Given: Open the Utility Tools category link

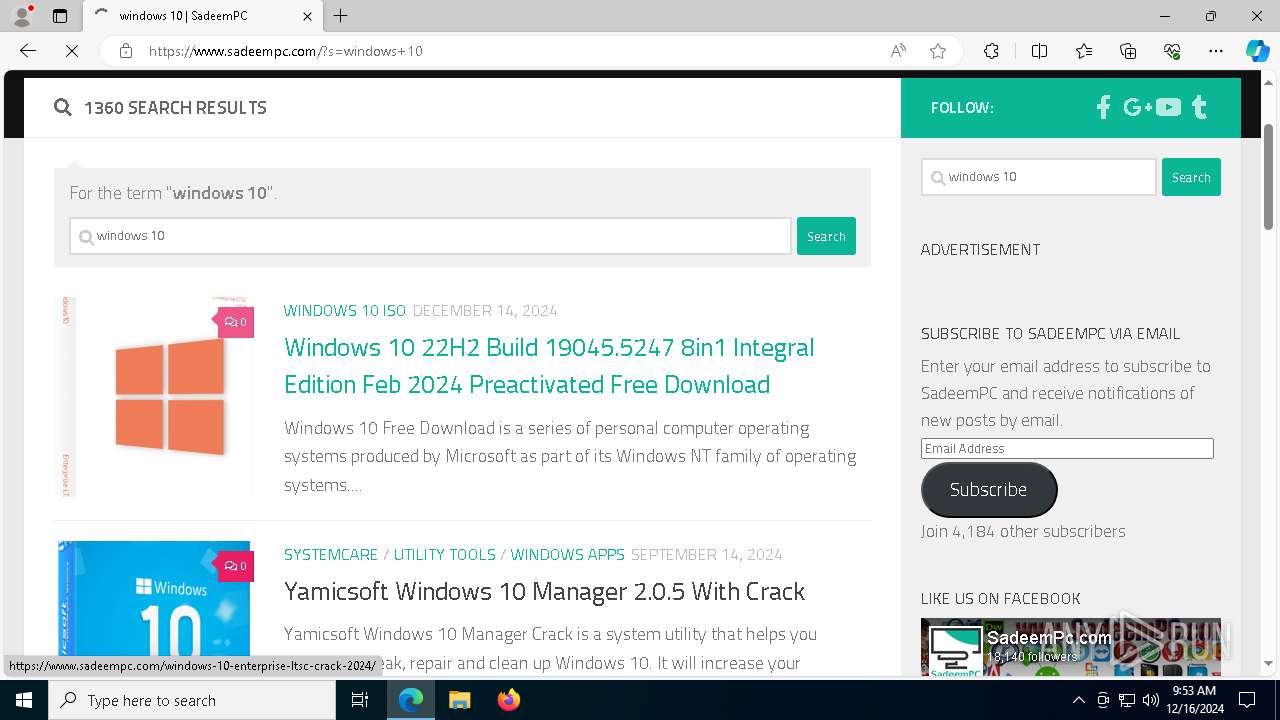Looking at the screenshot, I should pyautogui.click(x=445, y=555).
